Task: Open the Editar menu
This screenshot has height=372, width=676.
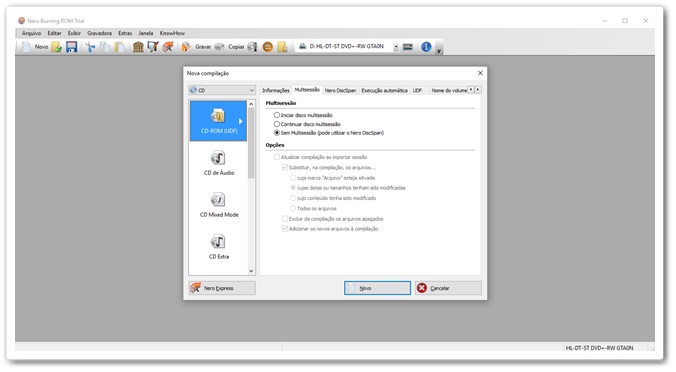Action: (54, 33)
